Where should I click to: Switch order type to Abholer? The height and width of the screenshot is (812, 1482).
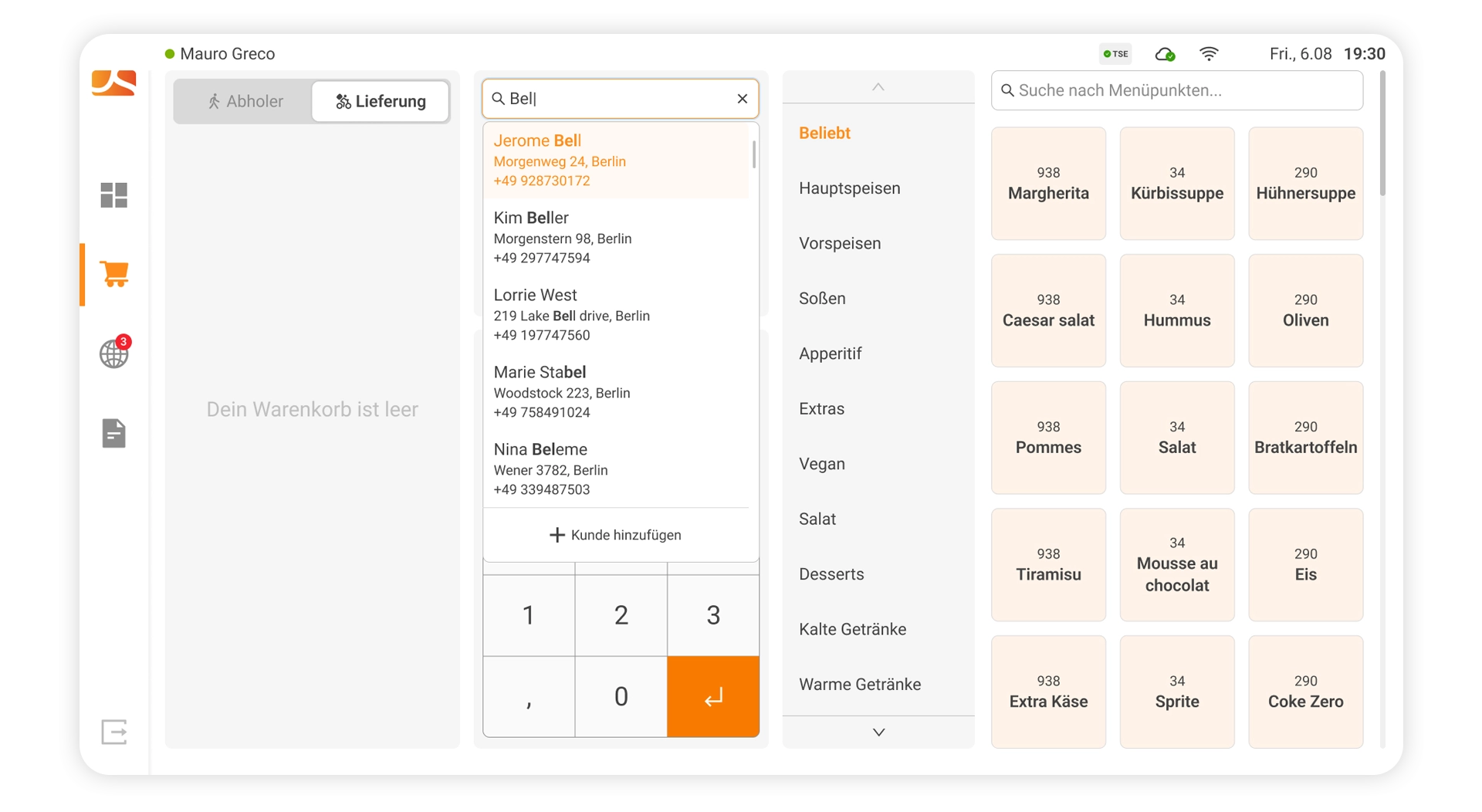(x=245, y=101)
